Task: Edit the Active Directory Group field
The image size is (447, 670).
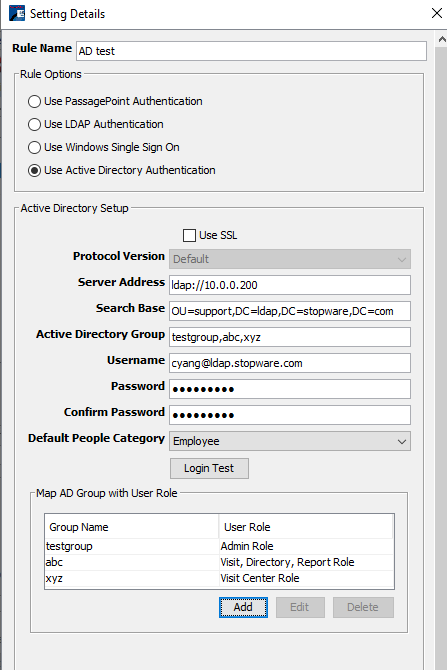Action: 290,337
